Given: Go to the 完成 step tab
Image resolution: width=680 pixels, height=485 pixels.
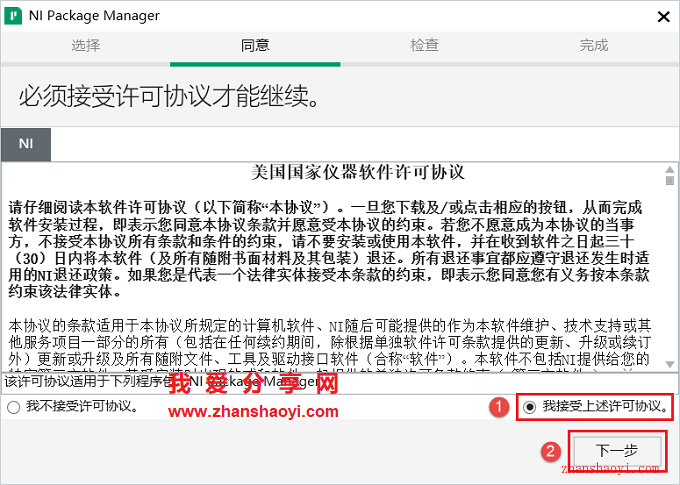Looking at the screenshot, I should click(x=594, y=45).
